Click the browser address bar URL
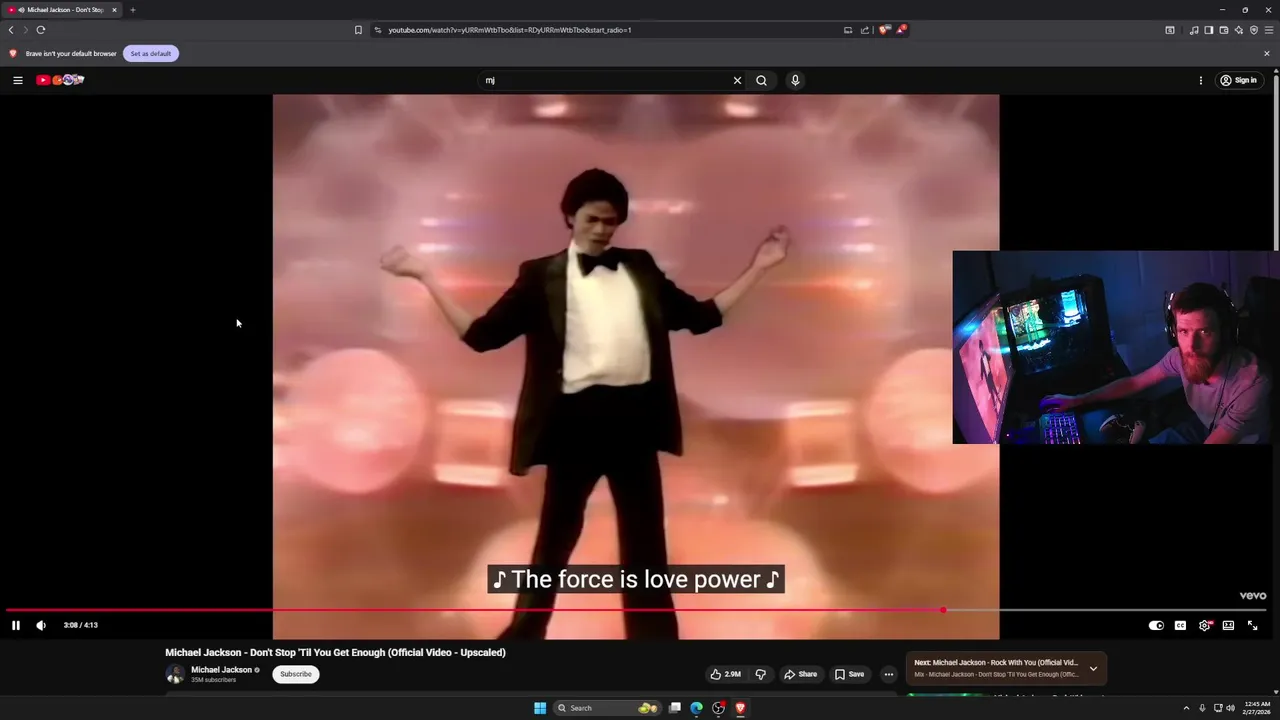 (x=510, y=30)
